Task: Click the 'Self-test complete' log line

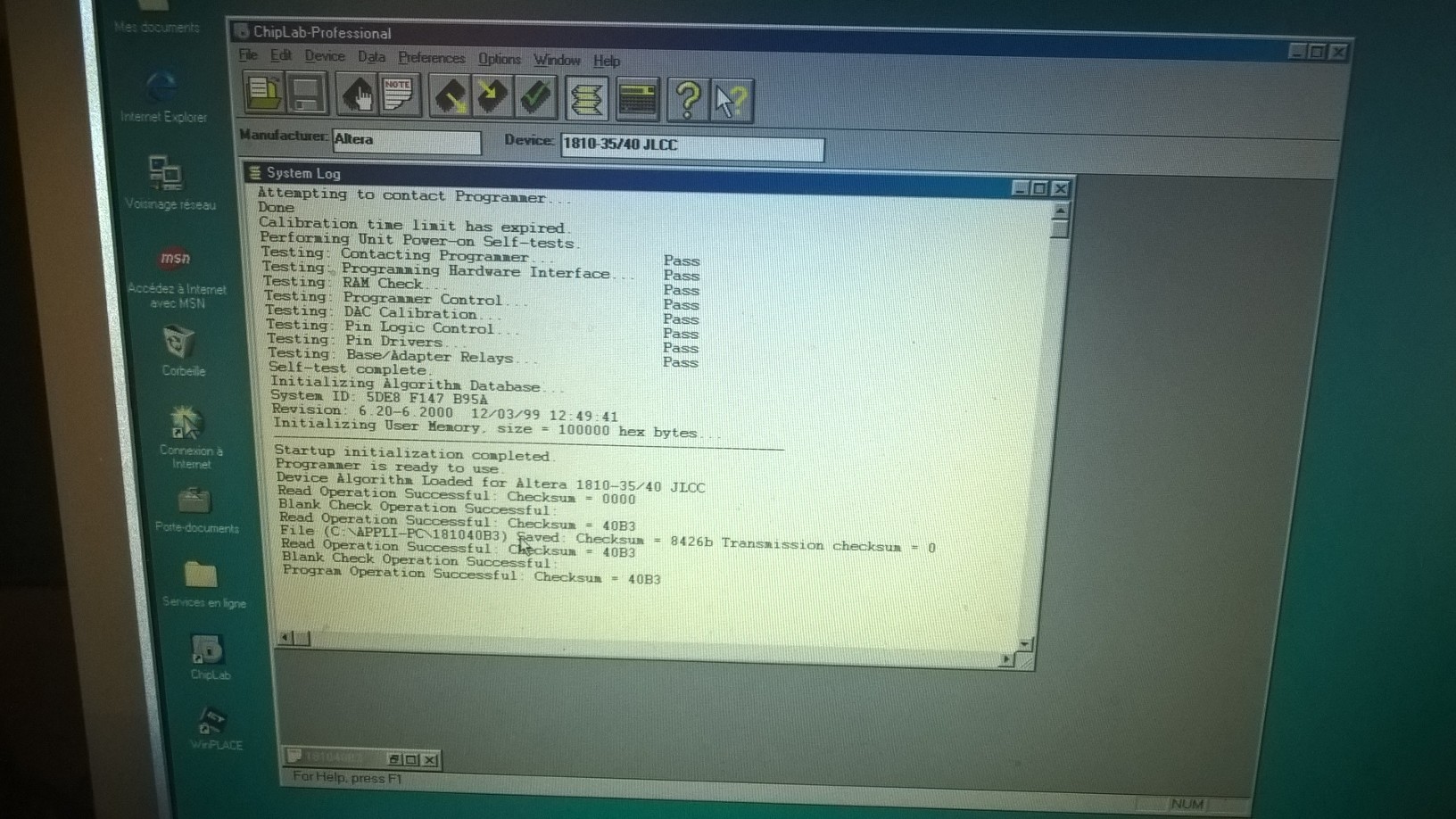Action: click(x=352, y=368)
